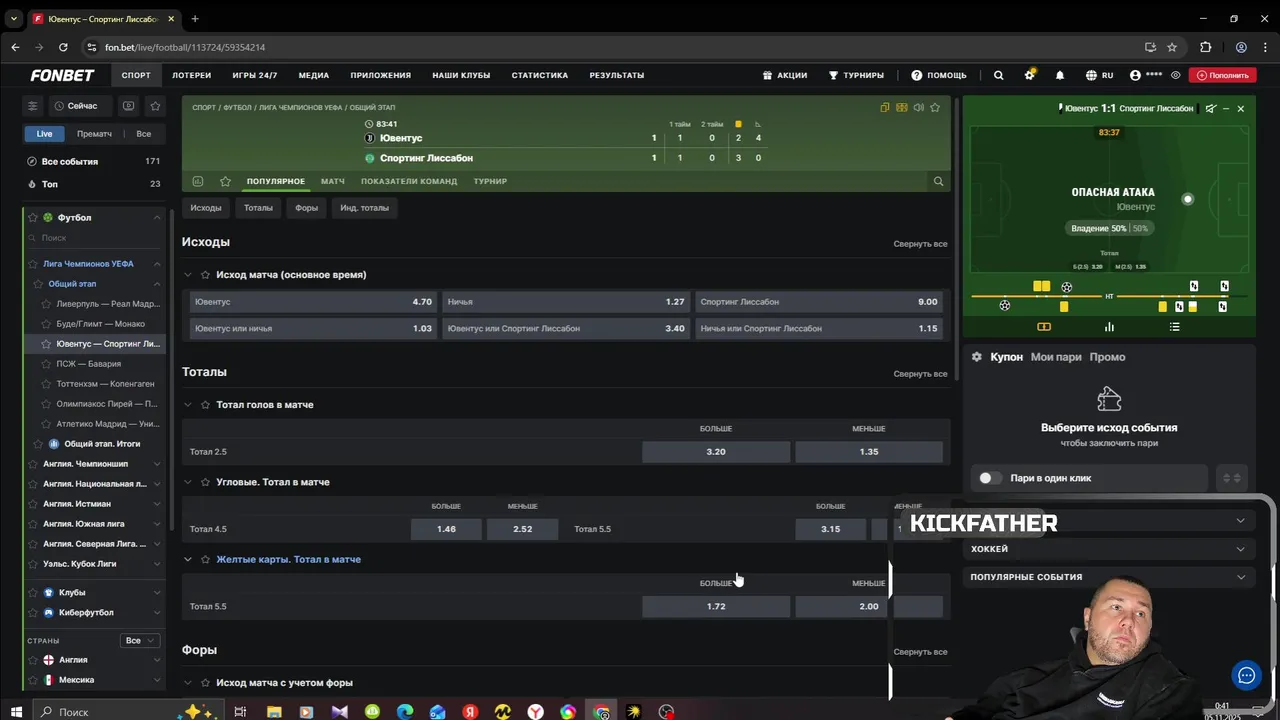Click the yellow pitch view icon in match header
Screen dimensions: 1280x720
[902, 107]
